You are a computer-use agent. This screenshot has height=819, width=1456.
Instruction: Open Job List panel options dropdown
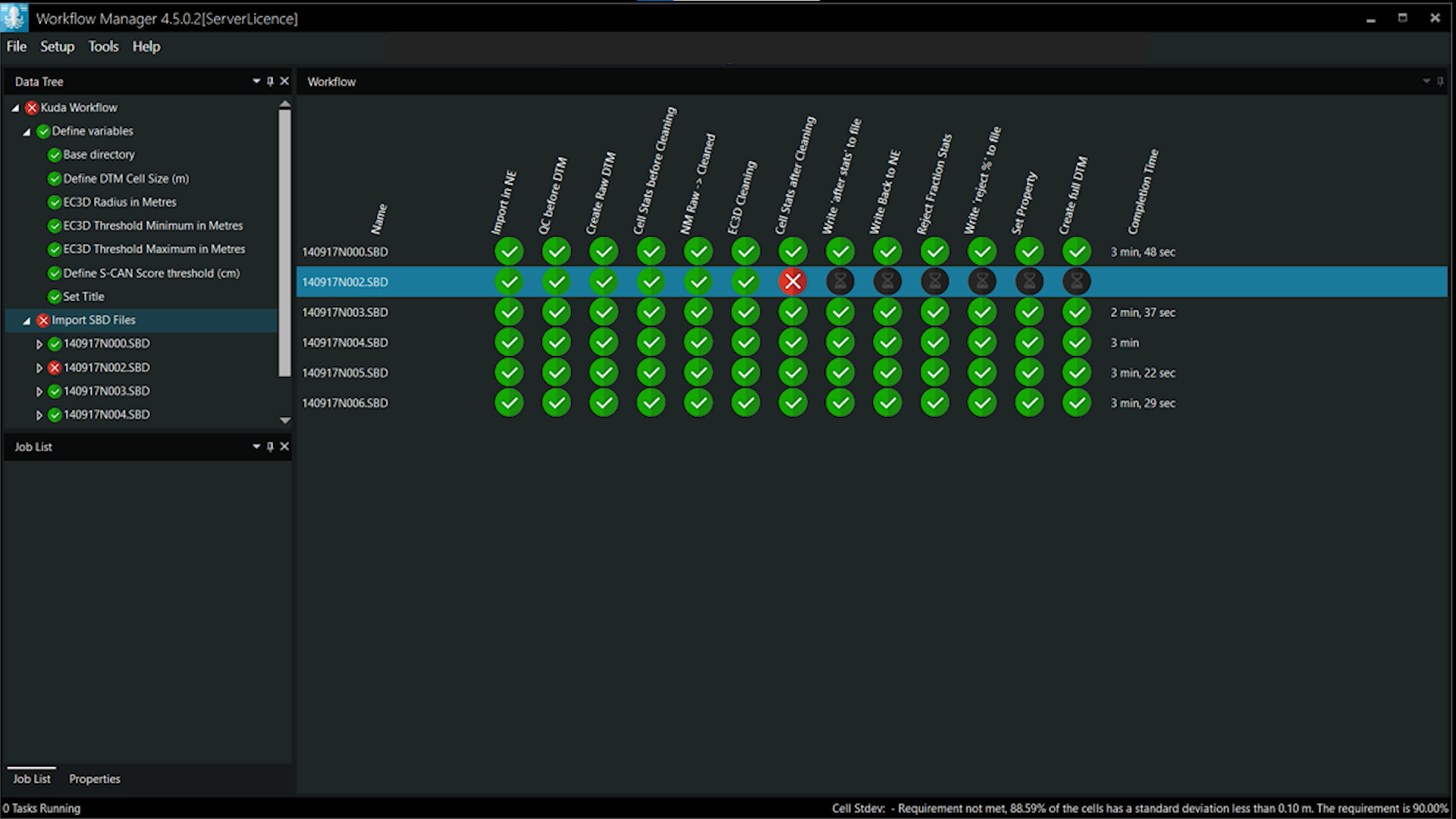[256, 447]
